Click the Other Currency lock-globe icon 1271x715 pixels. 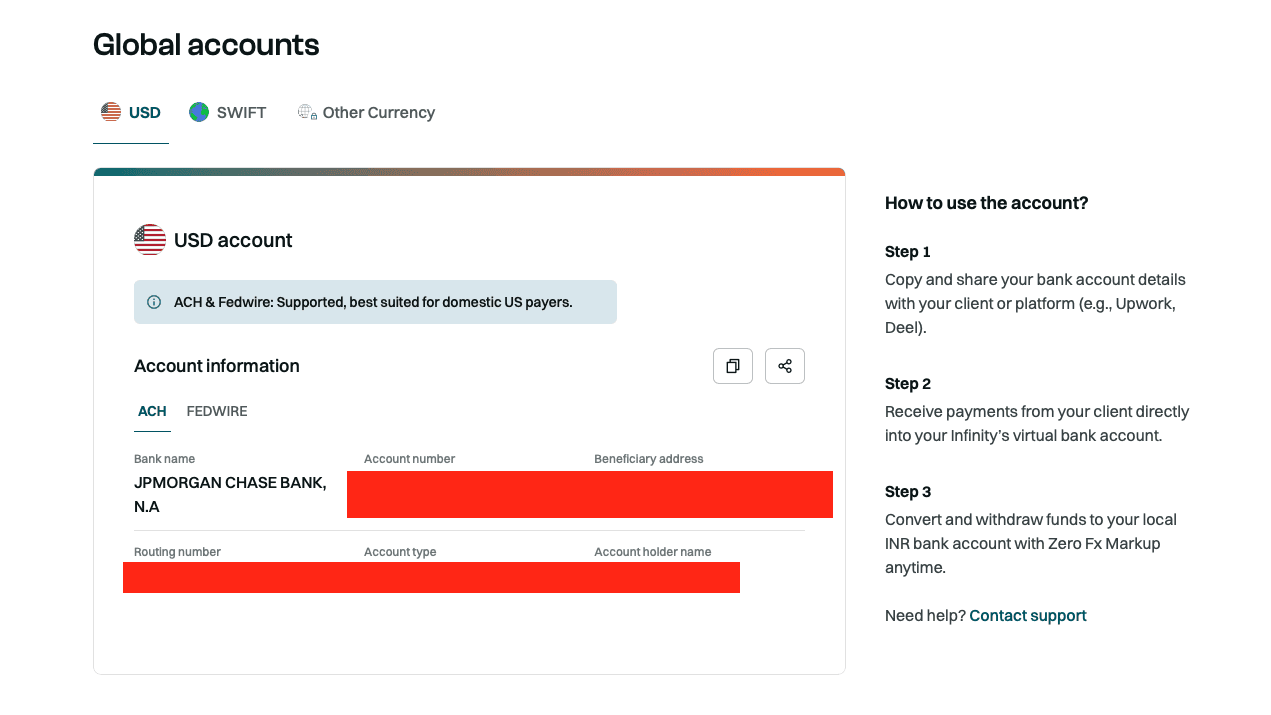pyautogui.click(x=307, y=112)
